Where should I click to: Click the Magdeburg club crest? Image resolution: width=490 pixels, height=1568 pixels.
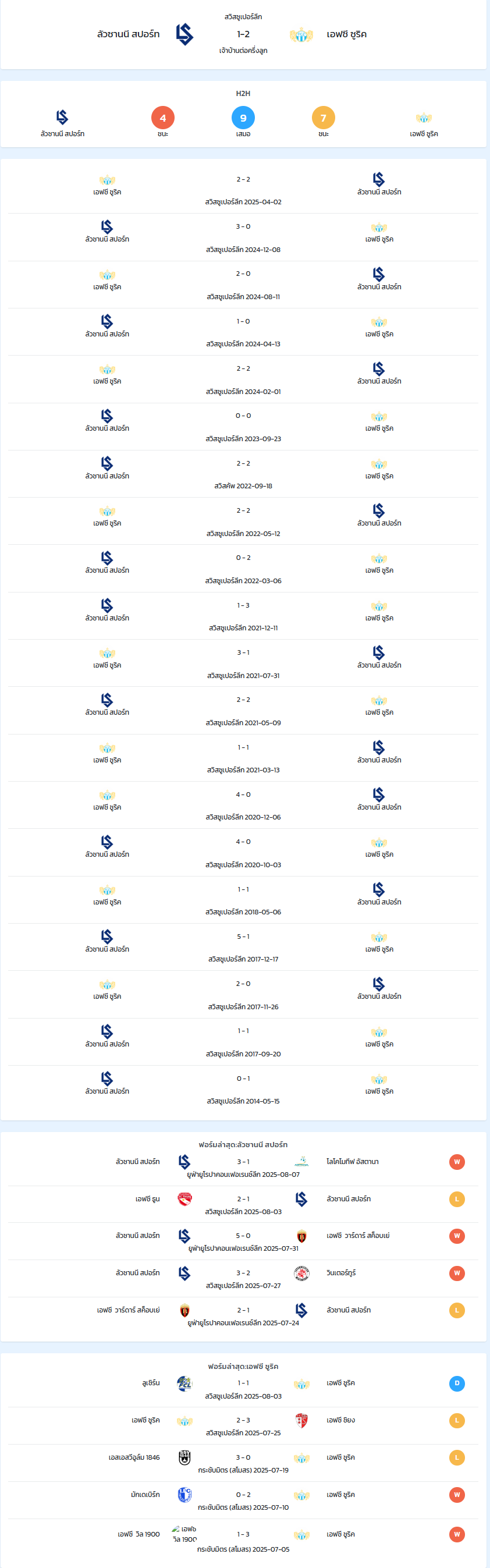pyautogui.click(x=184, y=1494)
